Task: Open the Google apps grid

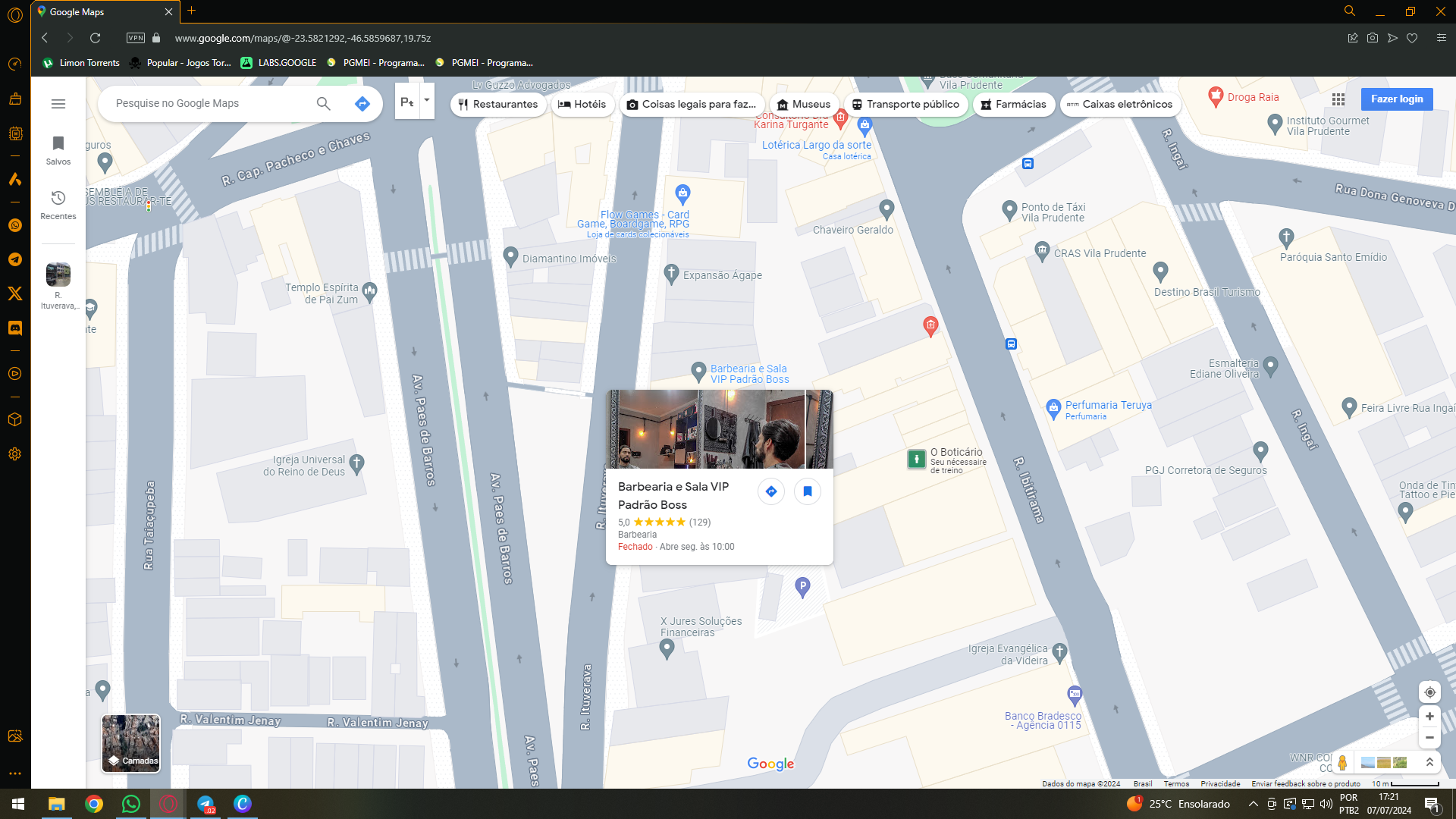Action: pyautogui.click(x=1338, y=99)
